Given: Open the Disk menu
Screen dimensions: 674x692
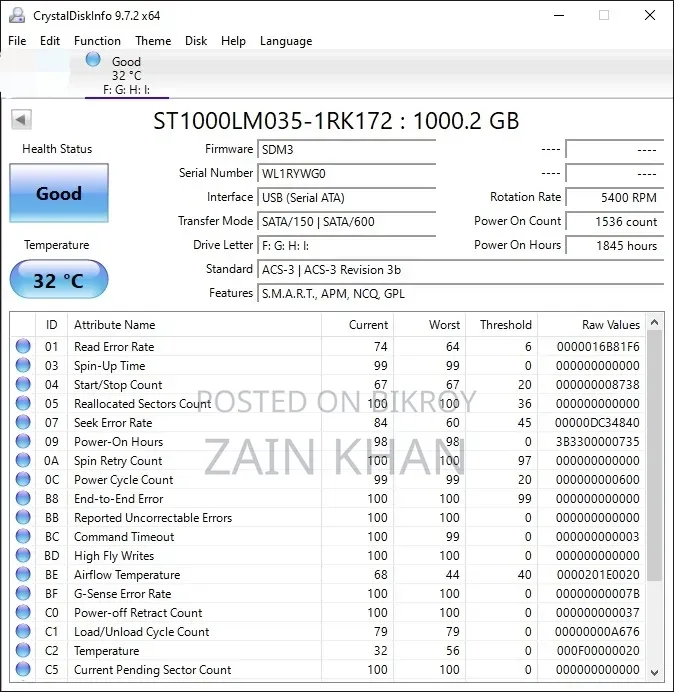Looking at the screenshot, I should 196,41.
